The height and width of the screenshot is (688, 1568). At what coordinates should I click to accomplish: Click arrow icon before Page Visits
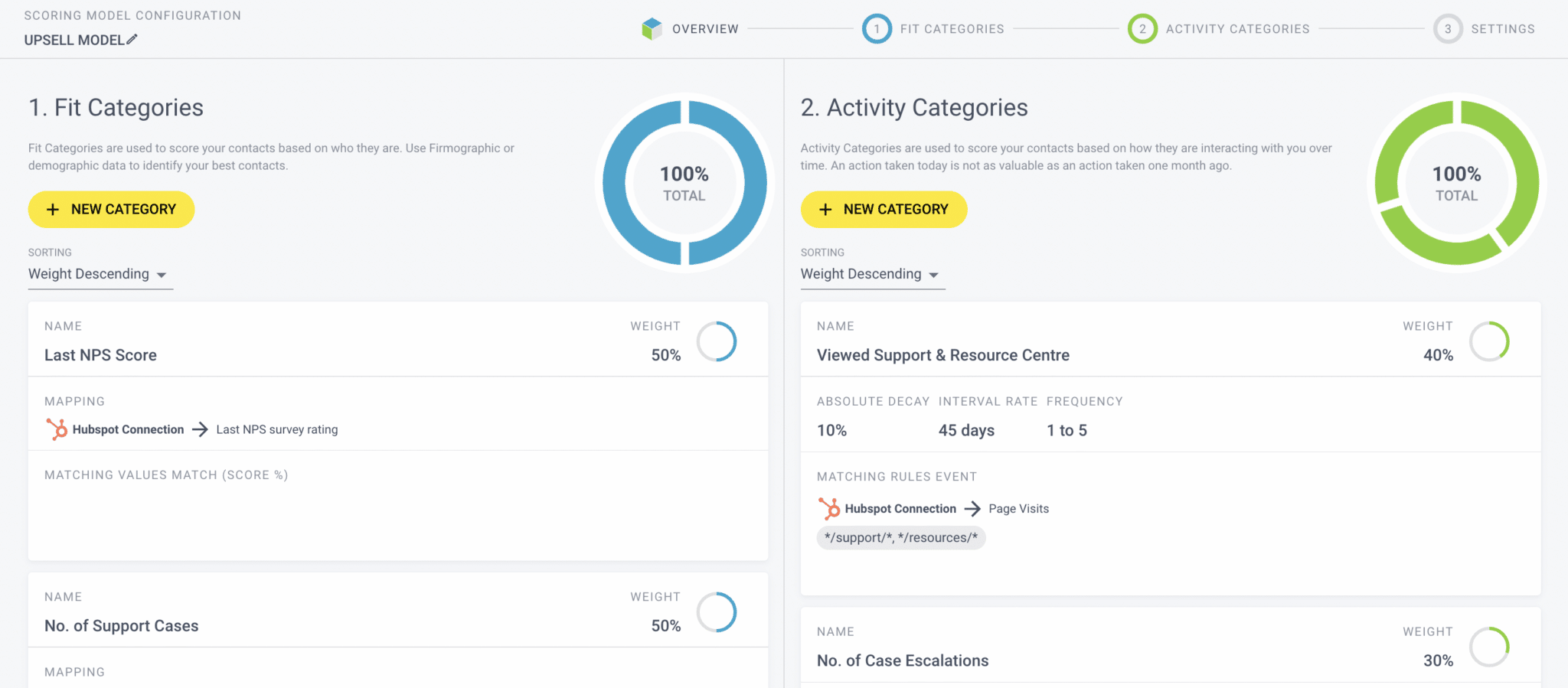972,508
